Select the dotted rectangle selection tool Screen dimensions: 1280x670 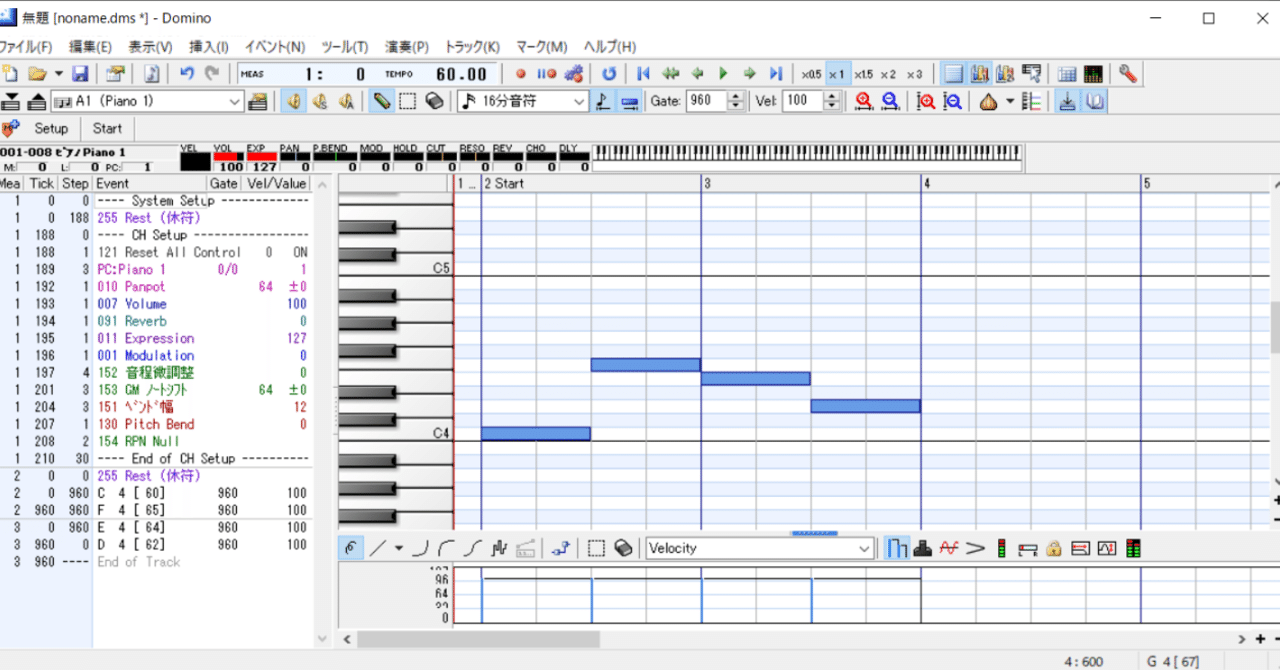click(408, 101)
